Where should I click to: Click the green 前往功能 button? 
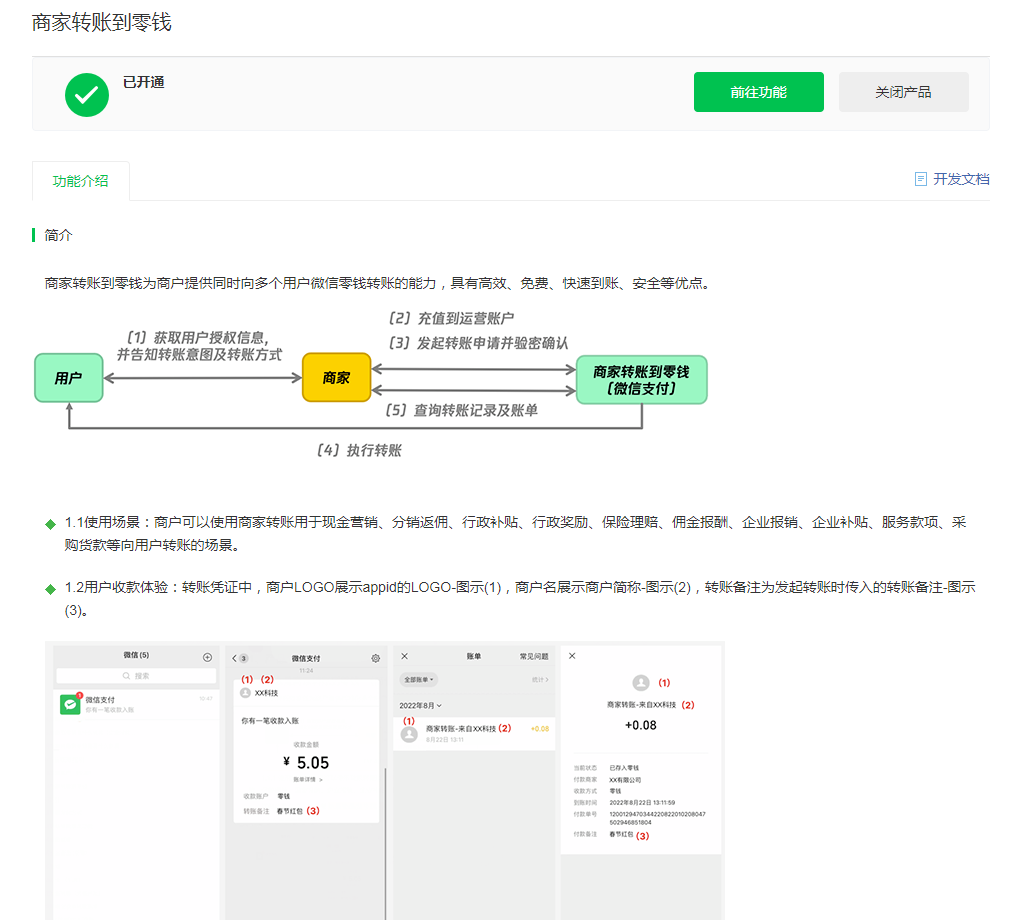pos(758,92)
